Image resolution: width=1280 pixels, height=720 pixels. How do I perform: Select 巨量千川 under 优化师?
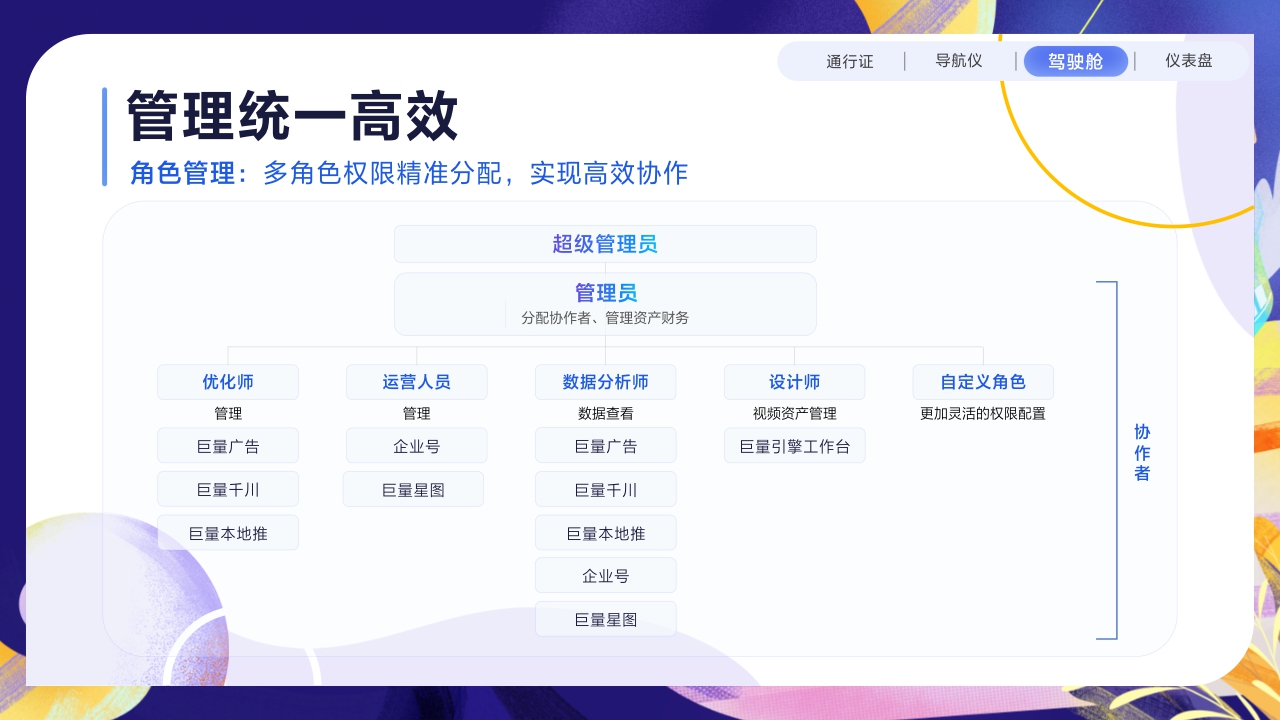point(228,489)
